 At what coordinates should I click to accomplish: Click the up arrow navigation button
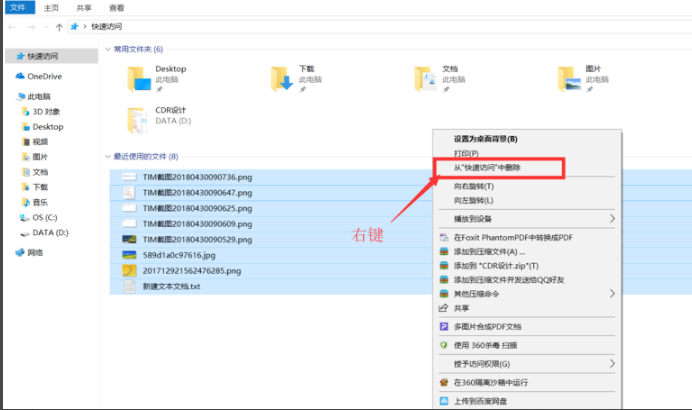click(x=61, y=27)
